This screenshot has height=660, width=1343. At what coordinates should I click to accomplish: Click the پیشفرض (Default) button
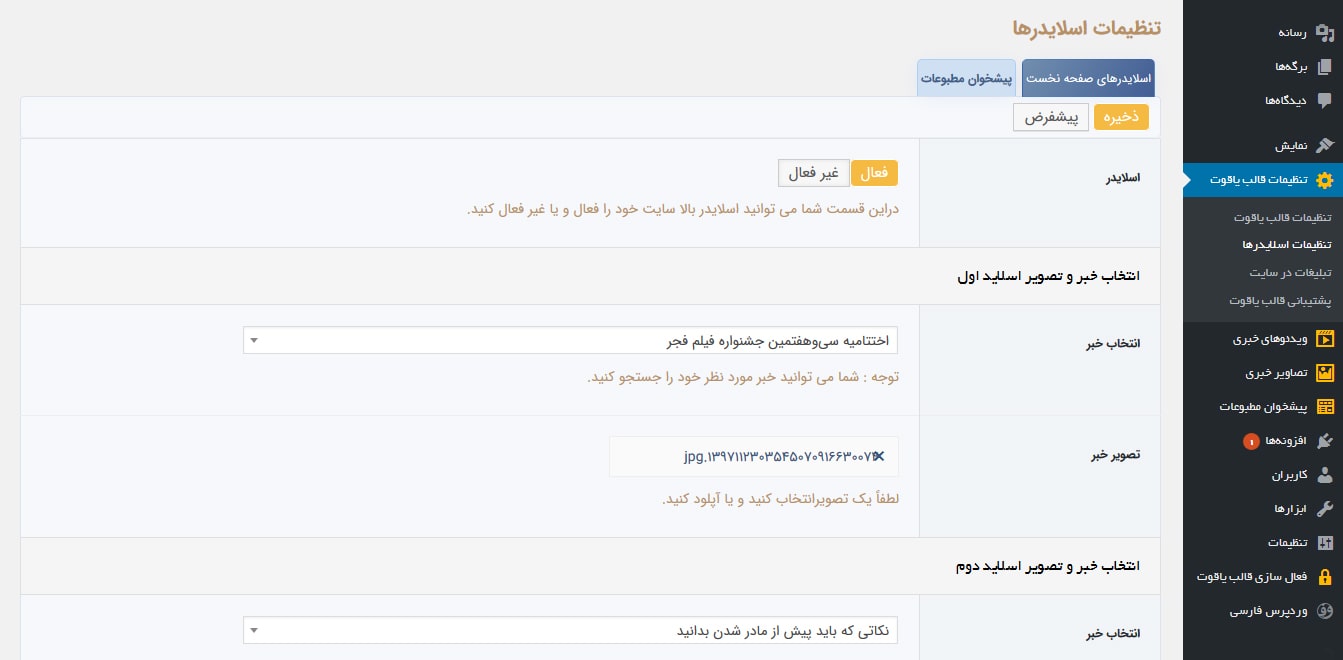(1051, 117)
